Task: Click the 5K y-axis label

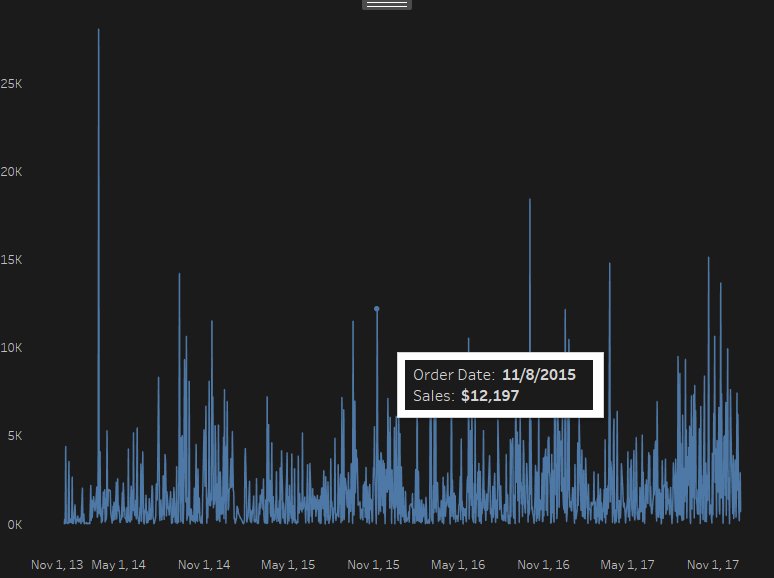Action: [x=15, y=436]
